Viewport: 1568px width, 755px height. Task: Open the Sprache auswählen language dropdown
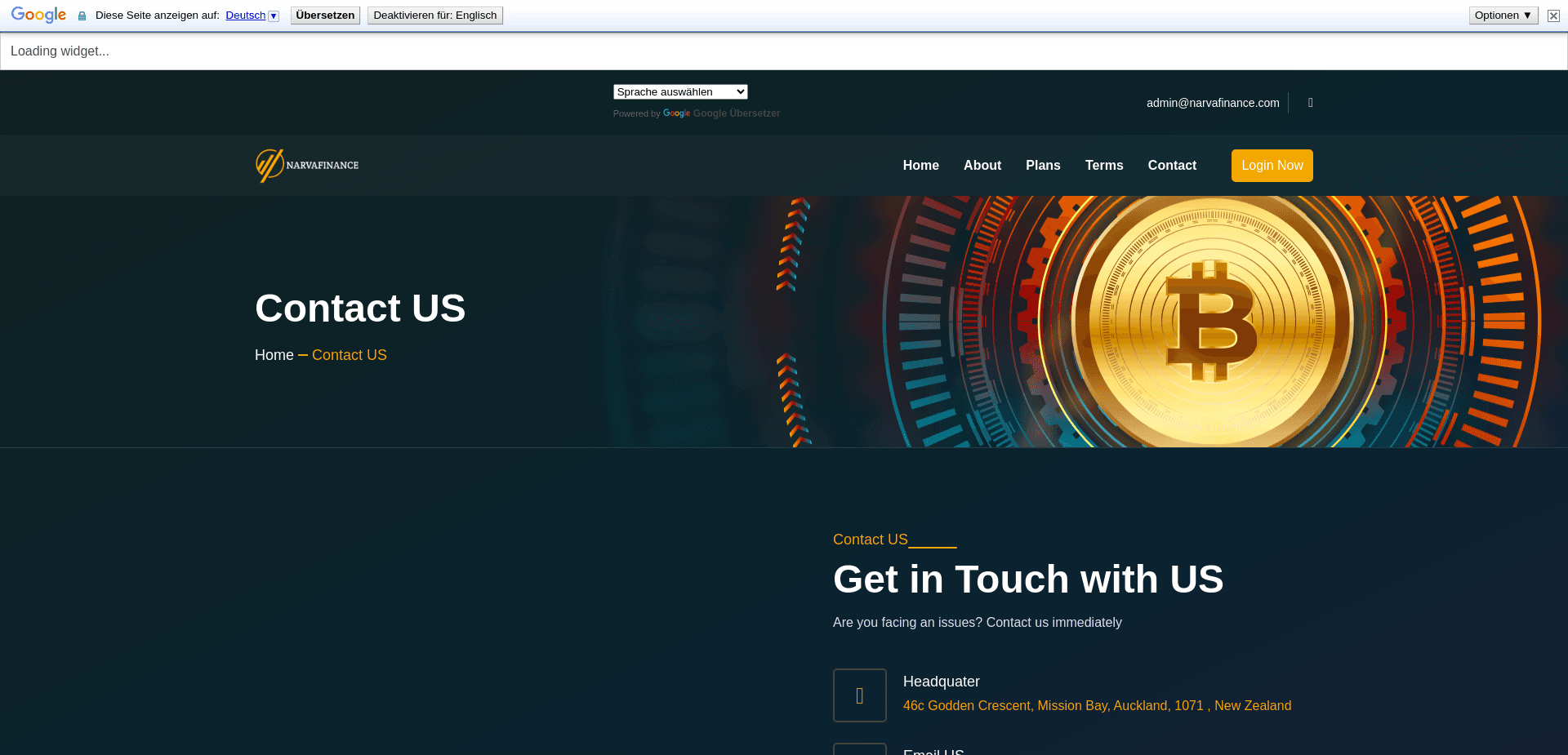click(679, 91)
